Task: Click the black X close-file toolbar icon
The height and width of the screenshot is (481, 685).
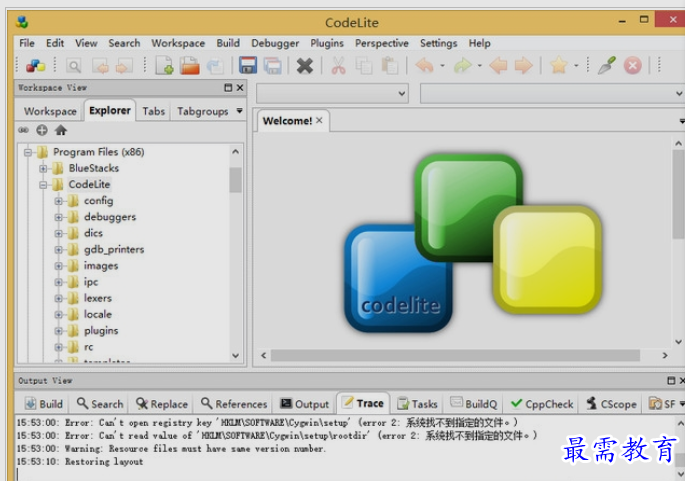Action: (x=304, y=66)
